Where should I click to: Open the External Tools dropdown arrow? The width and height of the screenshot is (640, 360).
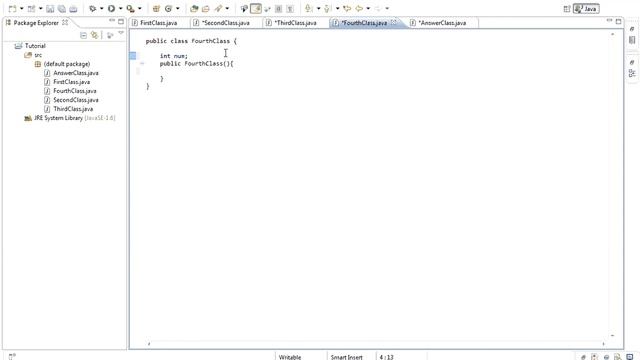tap(140, 9)
